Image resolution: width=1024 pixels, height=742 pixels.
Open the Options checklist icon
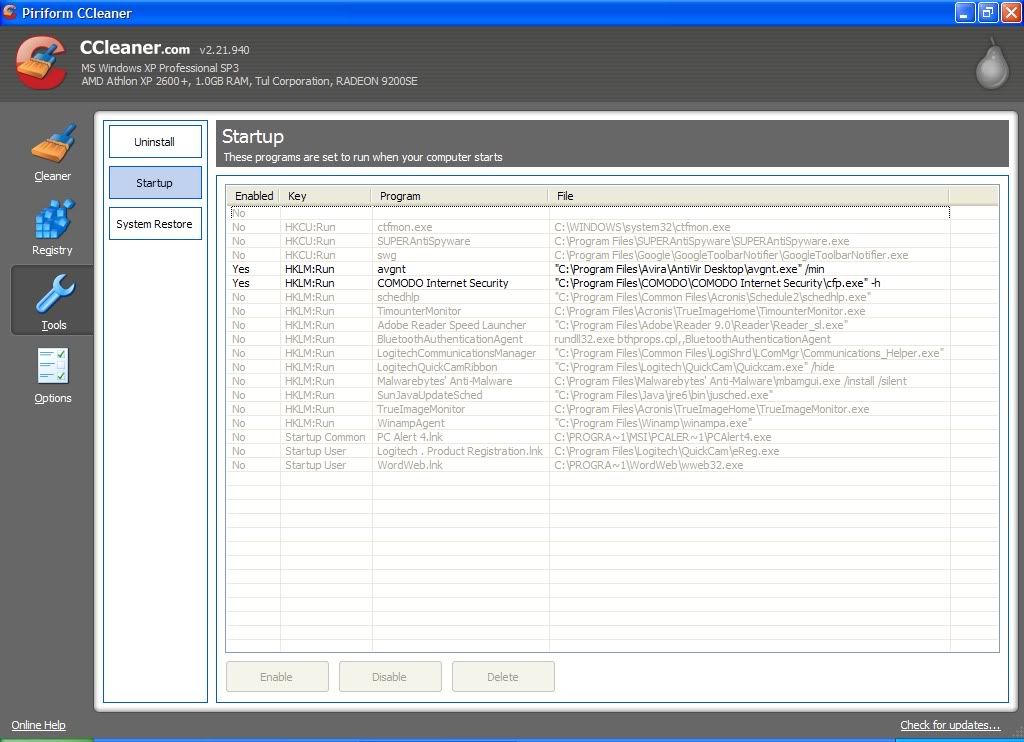click(53, 368)
